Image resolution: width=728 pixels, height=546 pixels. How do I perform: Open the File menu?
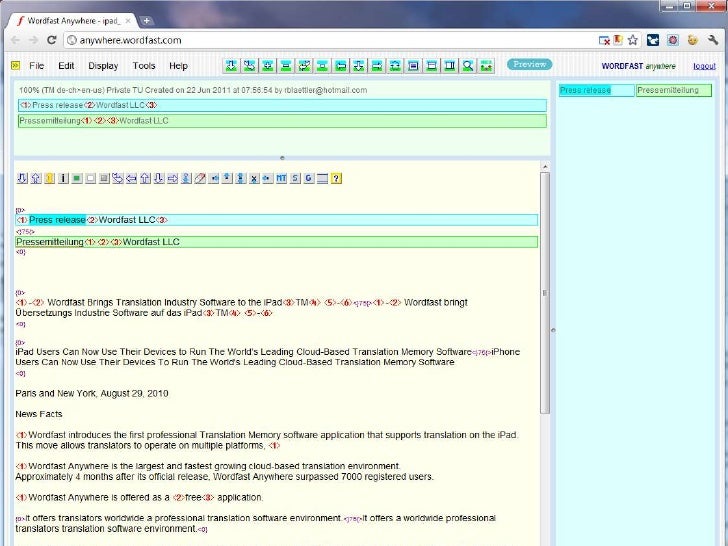pos(36,66)
